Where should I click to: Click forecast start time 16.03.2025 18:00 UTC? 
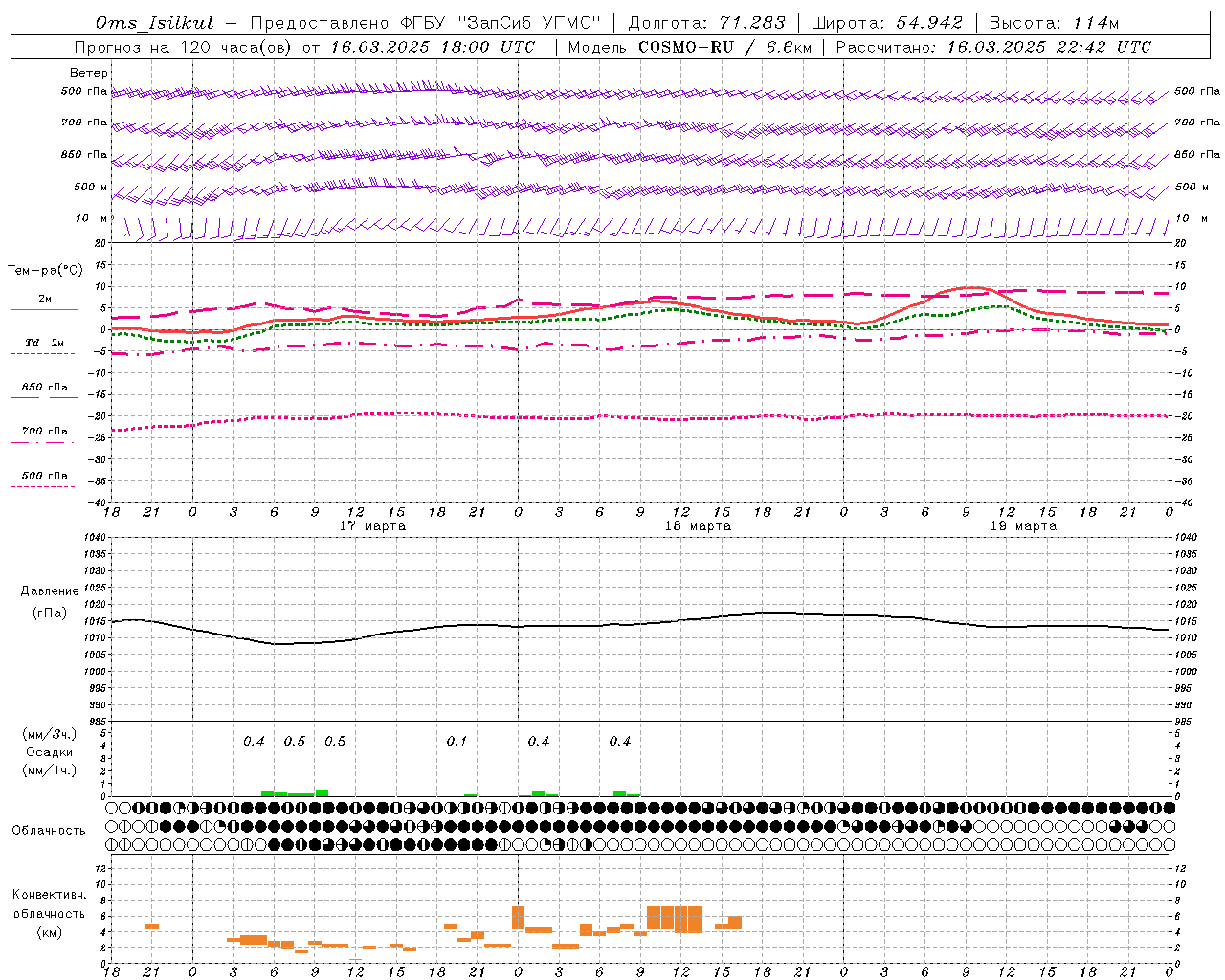tap(433, 47)
